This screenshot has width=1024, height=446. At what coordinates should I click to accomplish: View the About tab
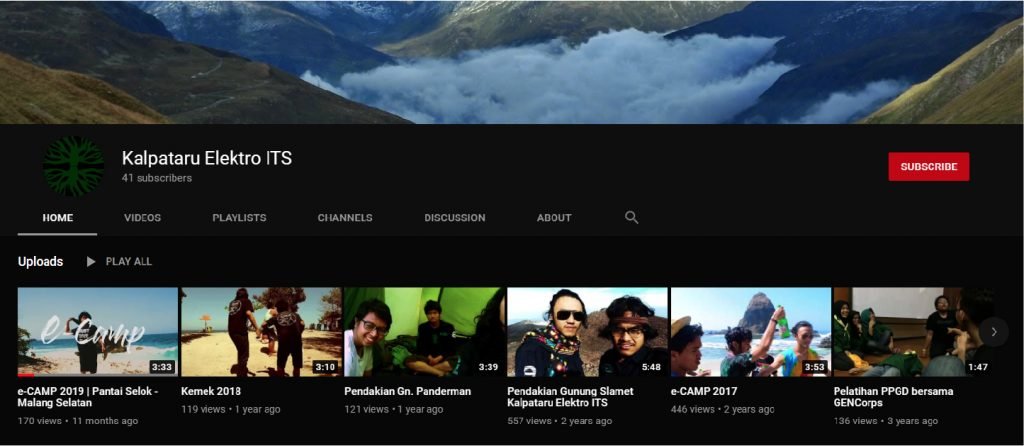click(x=554, y=218)
